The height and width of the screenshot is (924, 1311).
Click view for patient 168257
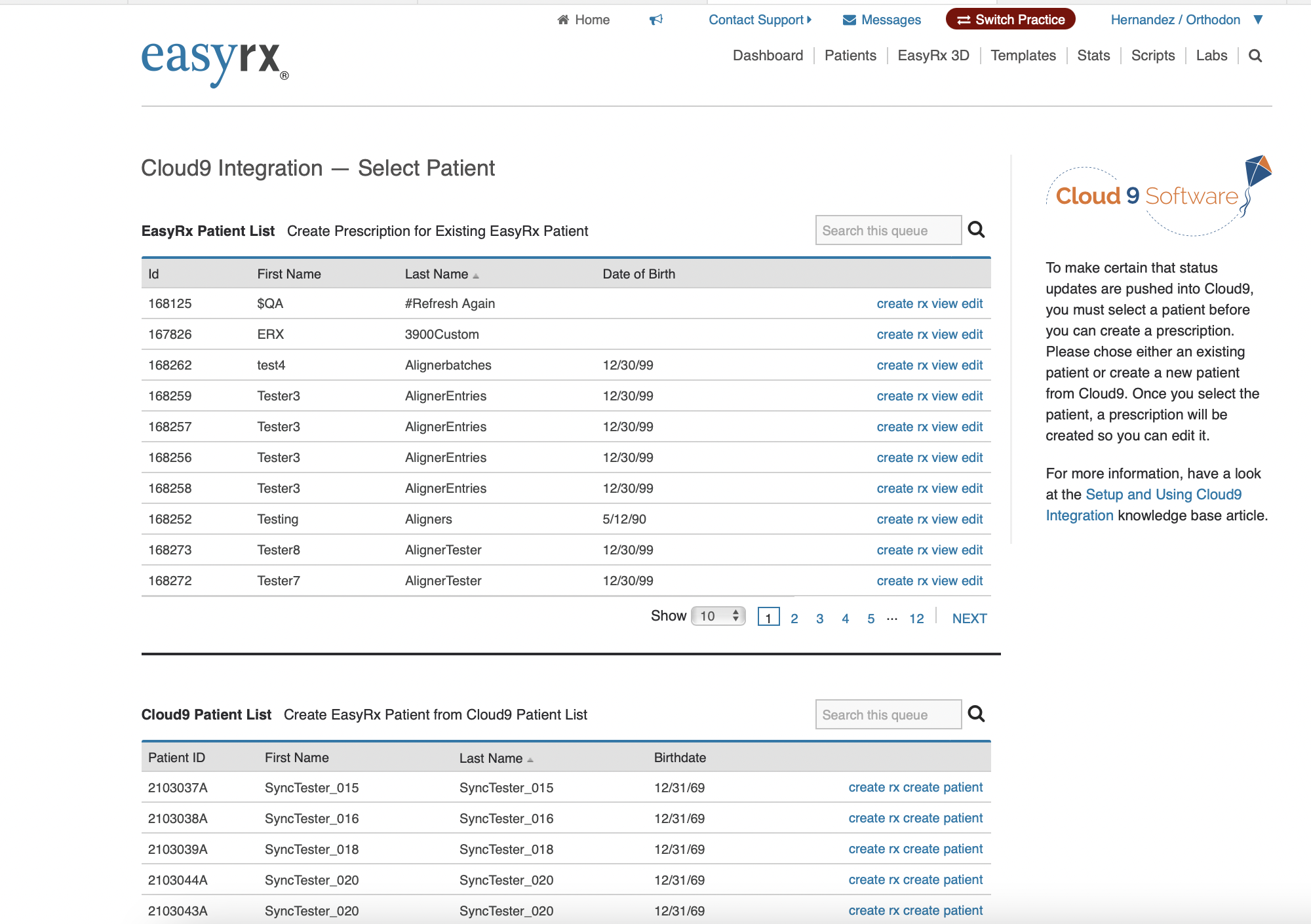(945, 427)
